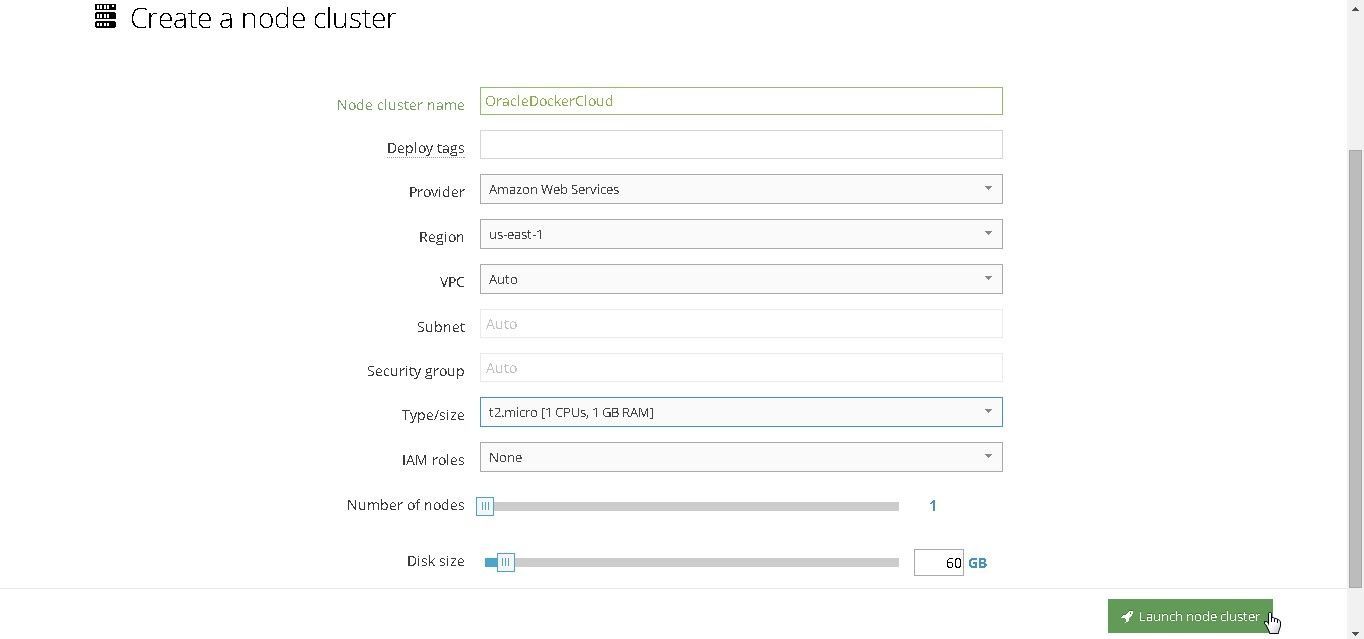The image size is (1364, 639).
Task: Click the server icon beside the page title
Action: click(105, 16)
